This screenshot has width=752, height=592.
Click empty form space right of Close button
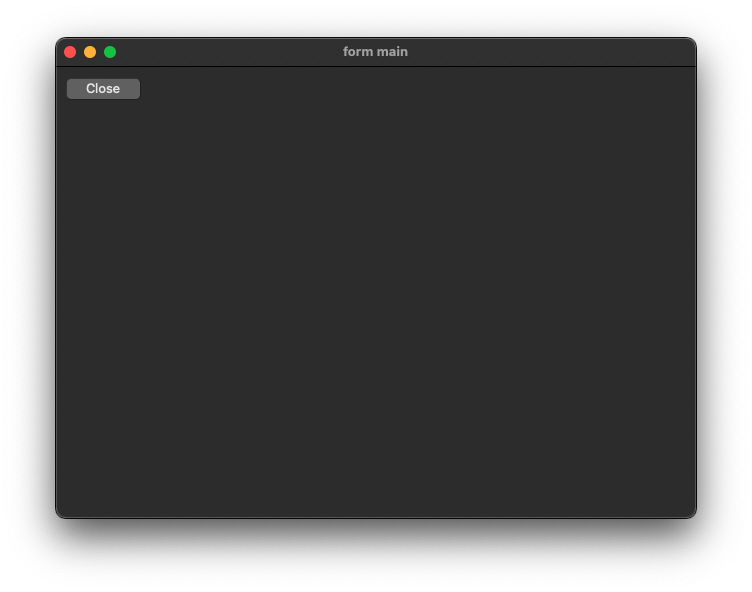[300, 89]
